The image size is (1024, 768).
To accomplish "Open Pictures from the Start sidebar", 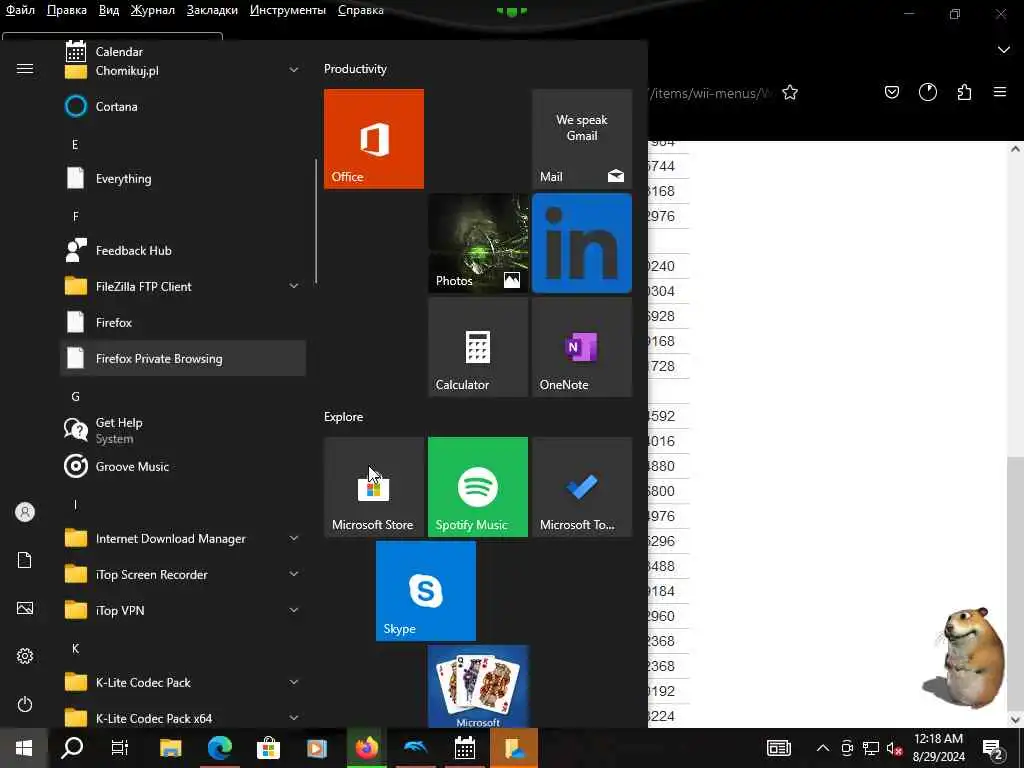I will [x=25, y=608].
